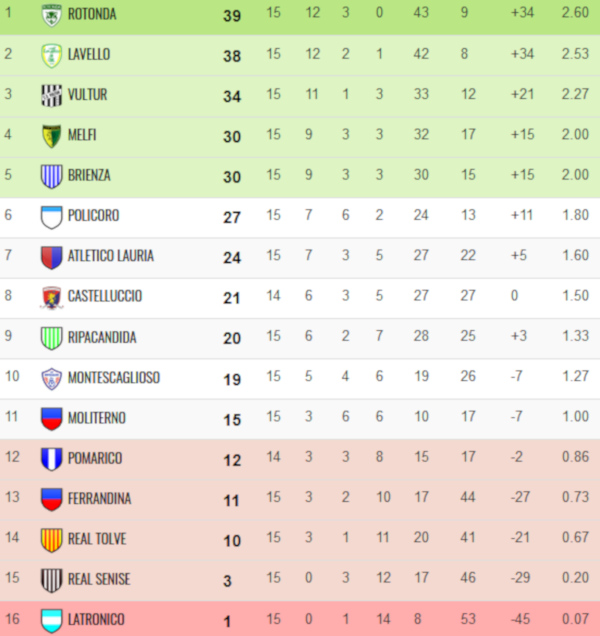Select the Brienza blue striped shield
The width and height of the screenshot is (600, 636).
click(52, 176)
